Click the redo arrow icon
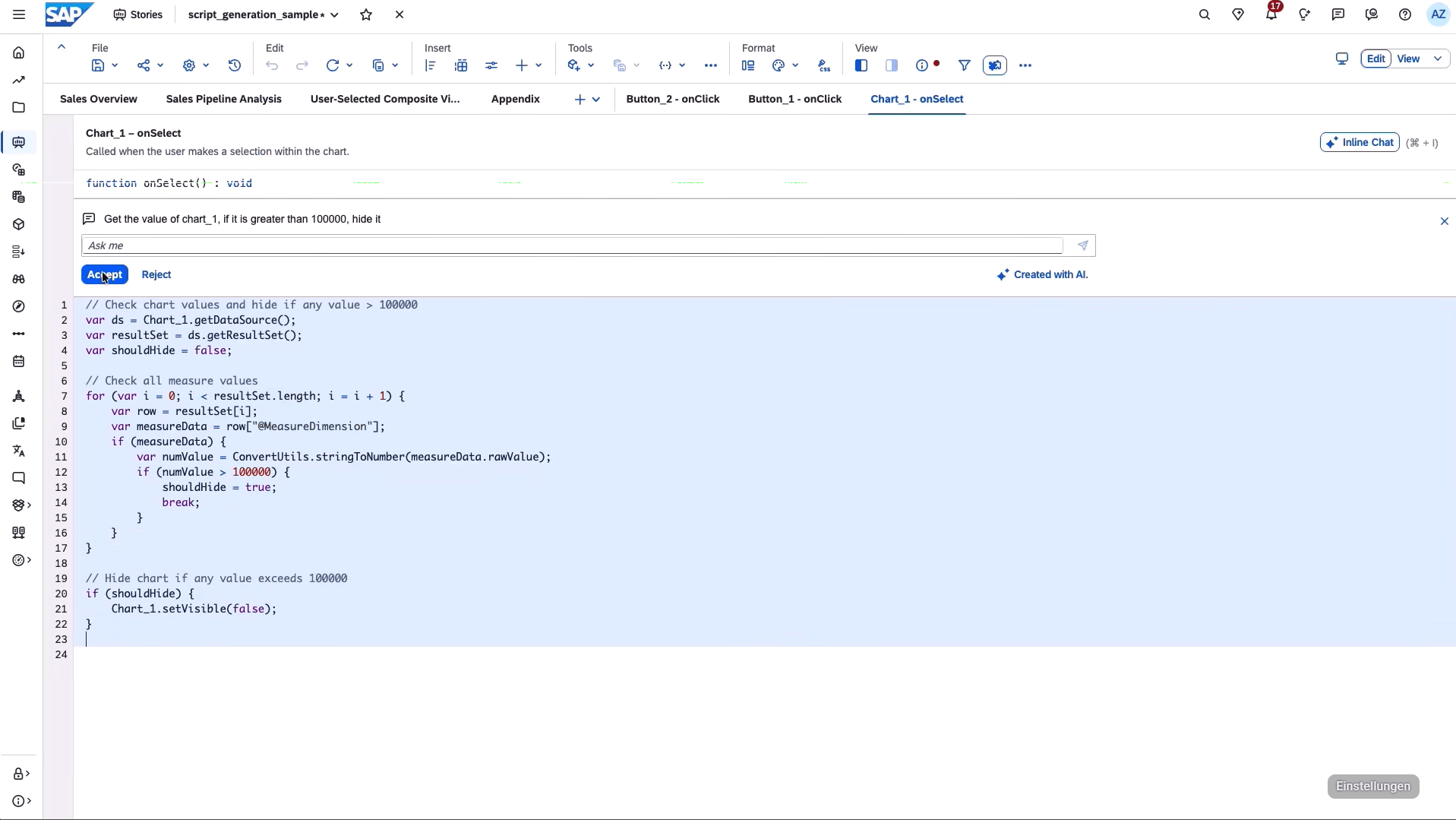Viewport: 1456px width, 820px height. [302, 65]
